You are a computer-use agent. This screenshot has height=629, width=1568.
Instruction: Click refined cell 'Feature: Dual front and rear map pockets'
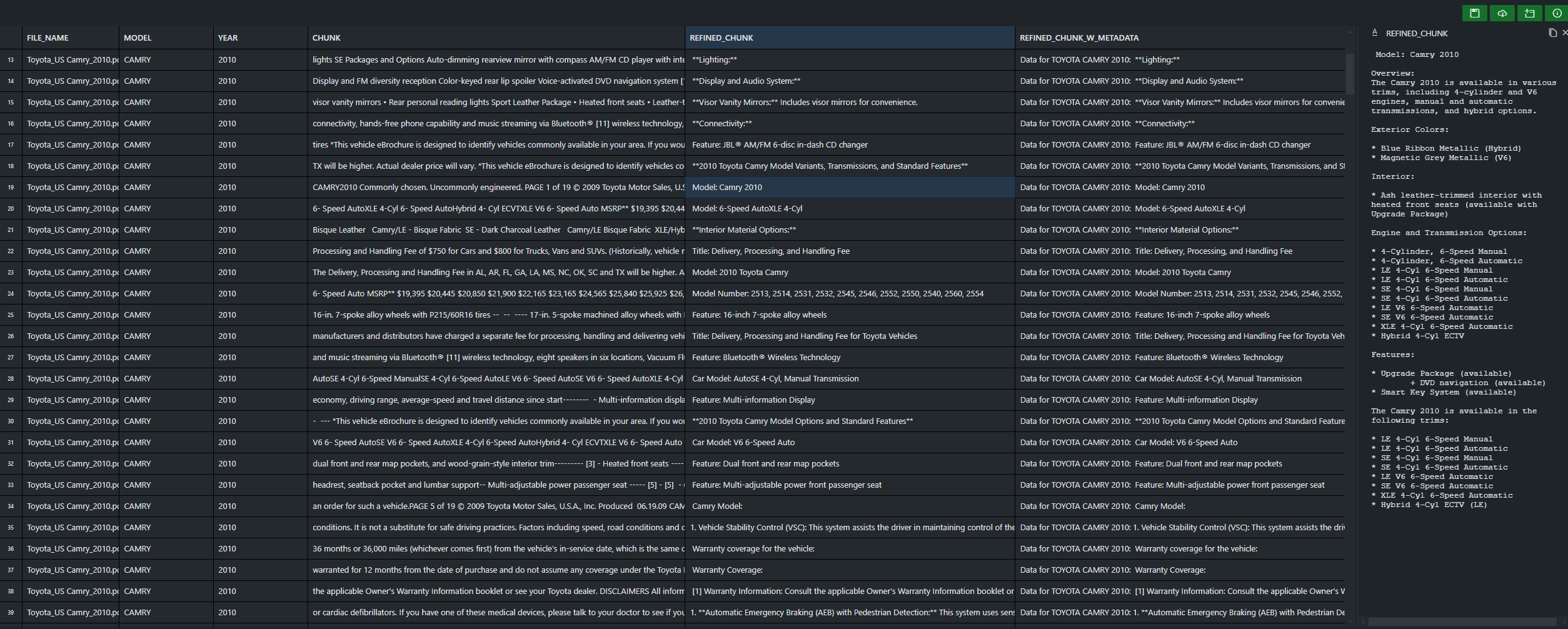pyautogui.click(x=850, y=464)
